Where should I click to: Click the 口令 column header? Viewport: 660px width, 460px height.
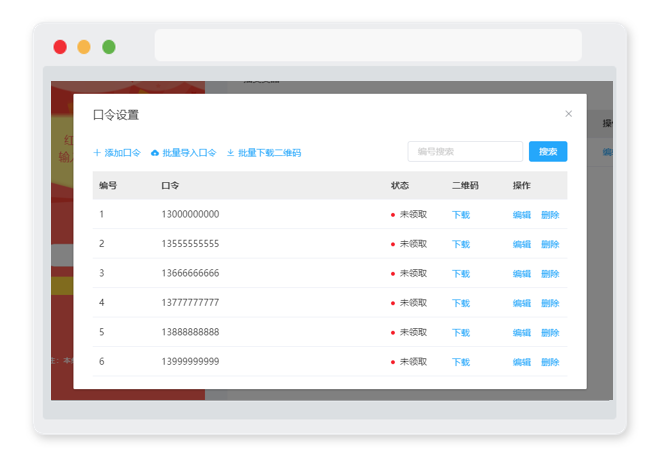170,186
